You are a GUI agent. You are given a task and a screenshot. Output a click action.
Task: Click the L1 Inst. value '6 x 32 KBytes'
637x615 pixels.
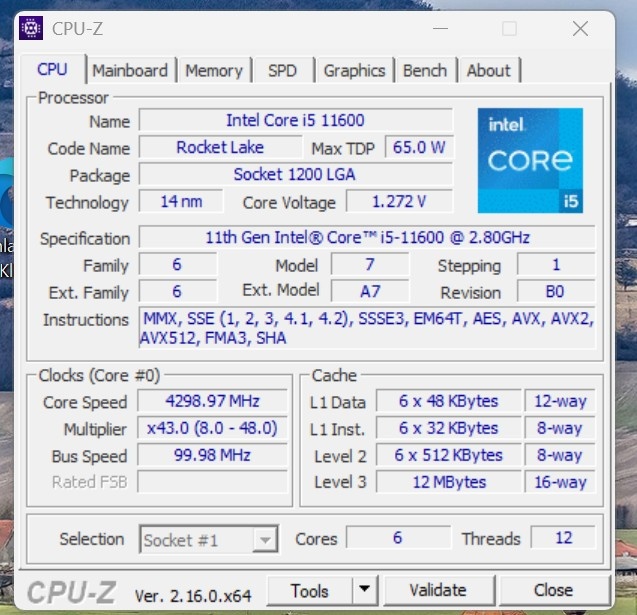(448, 428)
